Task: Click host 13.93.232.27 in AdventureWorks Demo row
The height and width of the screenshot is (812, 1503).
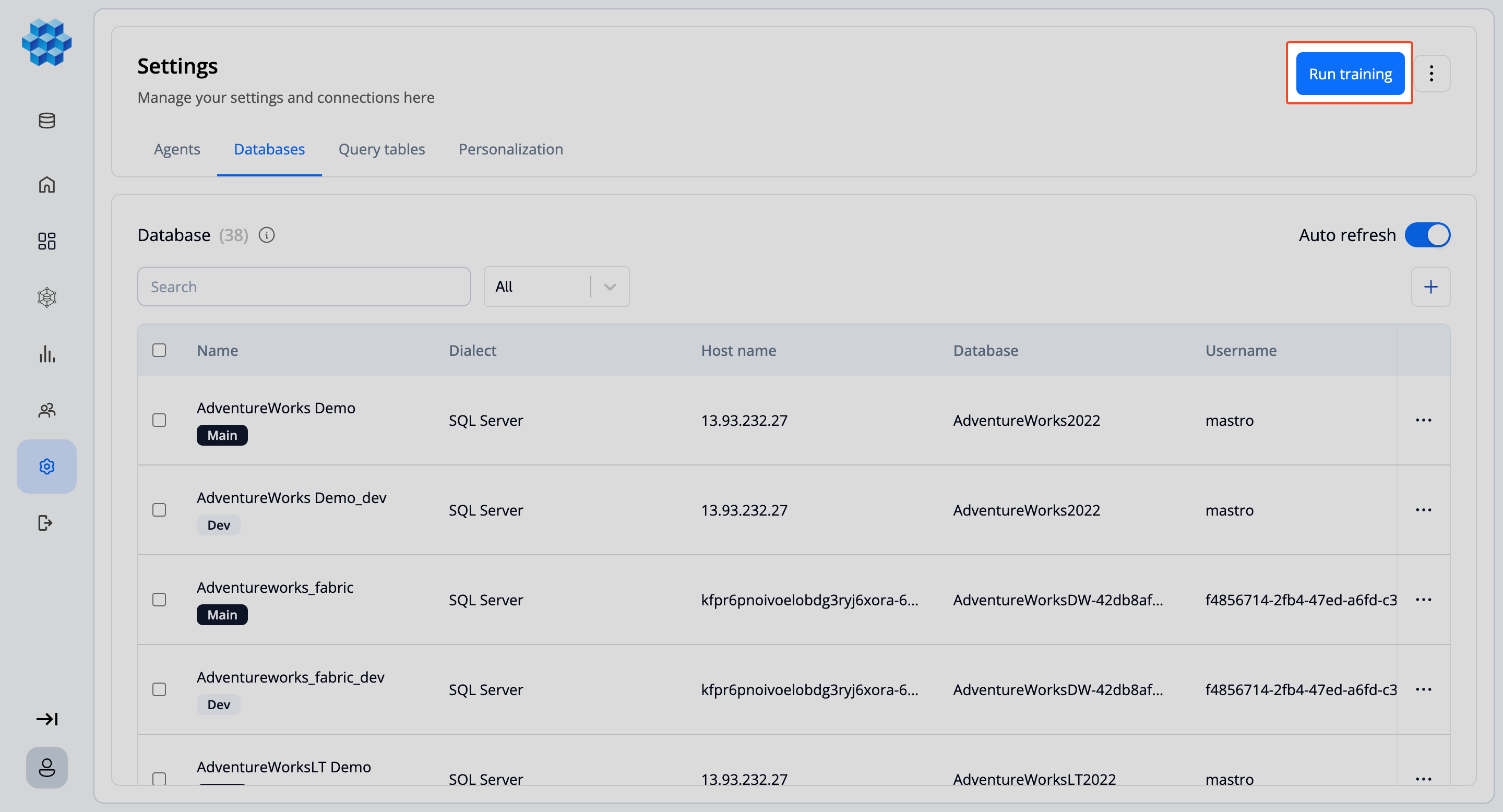Action: point(744,421)
